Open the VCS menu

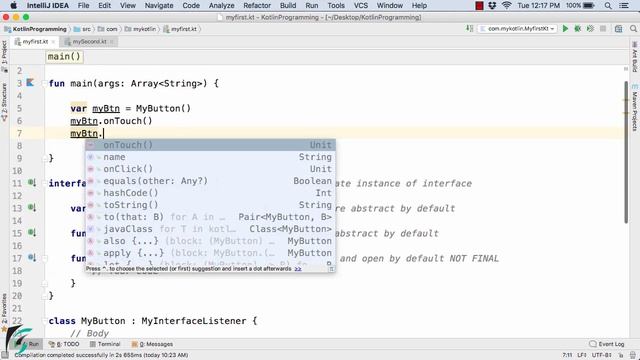(x=360, y=5)
